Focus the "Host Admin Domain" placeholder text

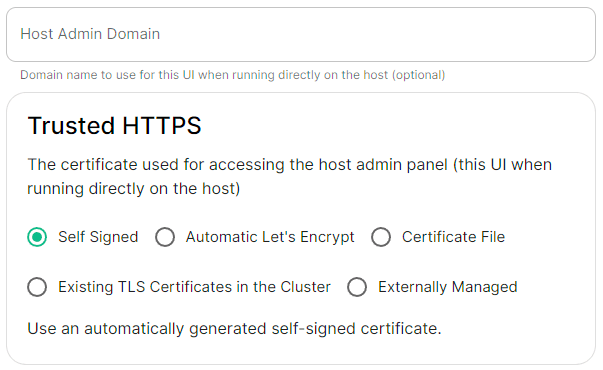click(90, 34)
